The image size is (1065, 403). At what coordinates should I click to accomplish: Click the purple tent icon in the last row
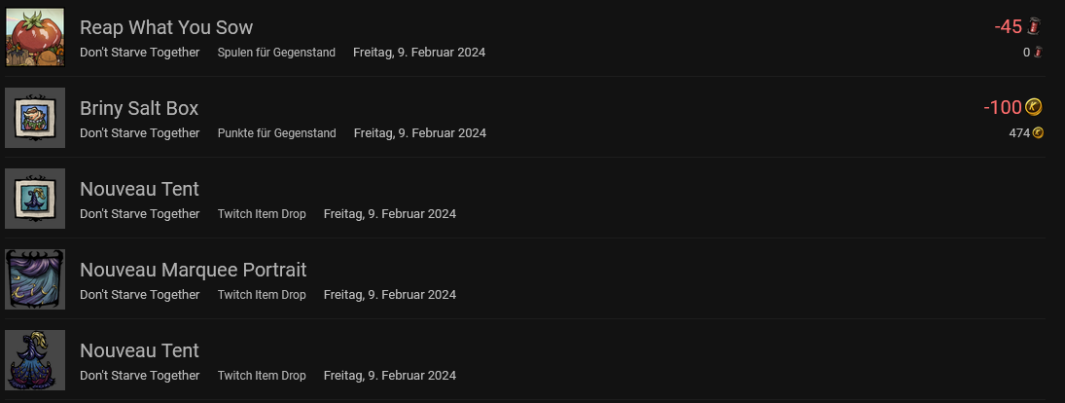pos(35,360)
